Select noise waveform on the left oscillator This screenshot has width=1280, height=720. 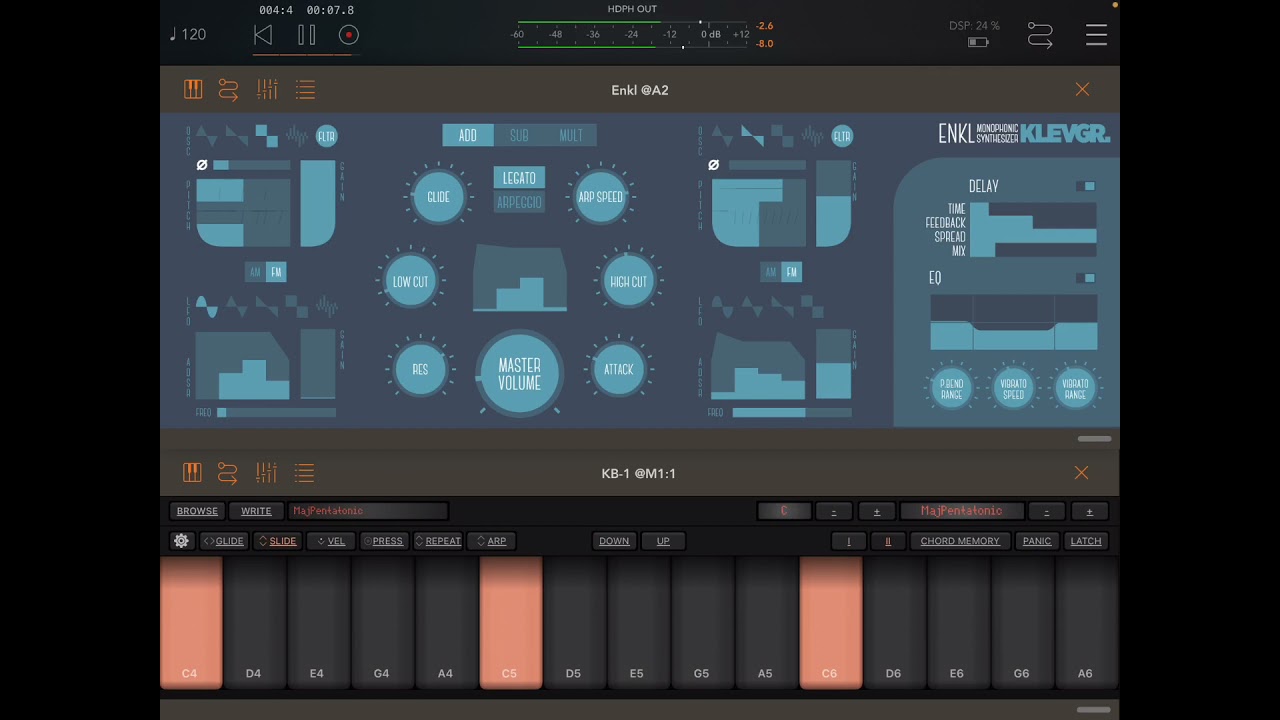297,135
